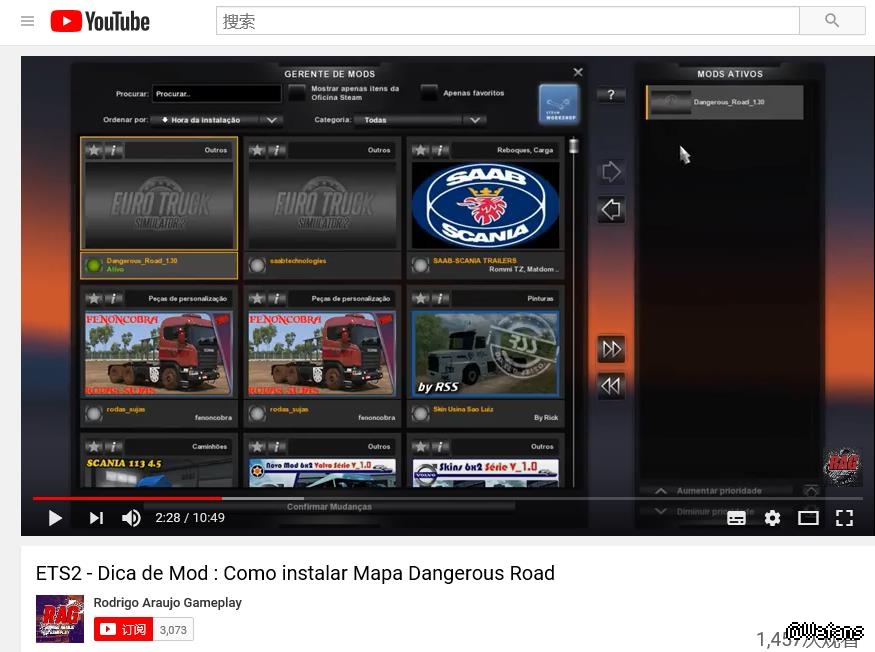Viewport: 875px width, 652px height.
Task: Open Categoria Todas dropdown
Action: [x=422, y=120]
